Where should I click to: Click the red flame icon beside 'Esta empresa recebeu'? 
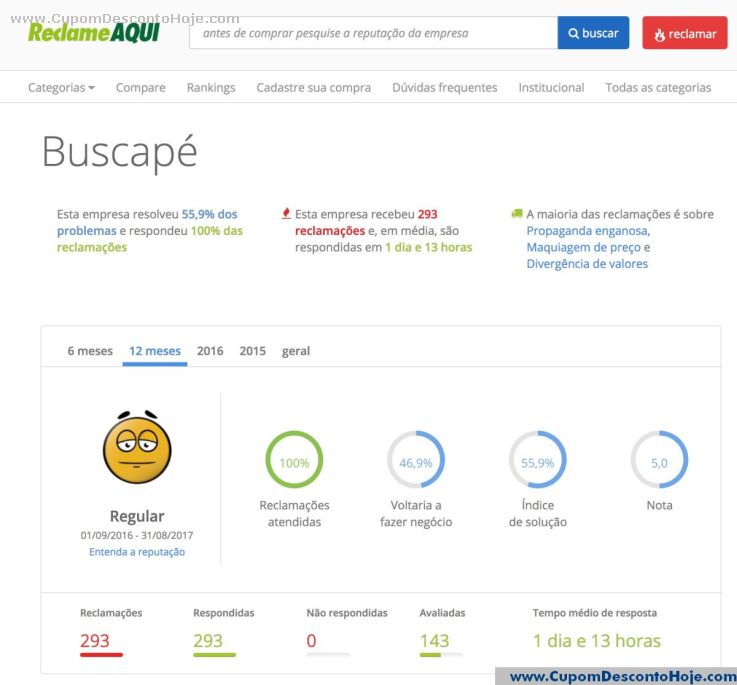[x=286, y=214]
